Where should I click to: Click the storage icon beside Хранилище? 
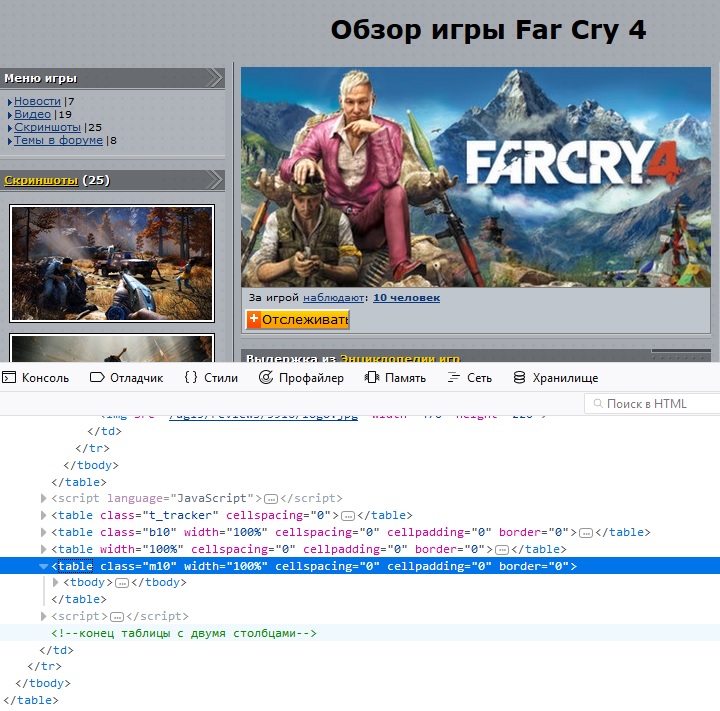[x=519, y=378]
